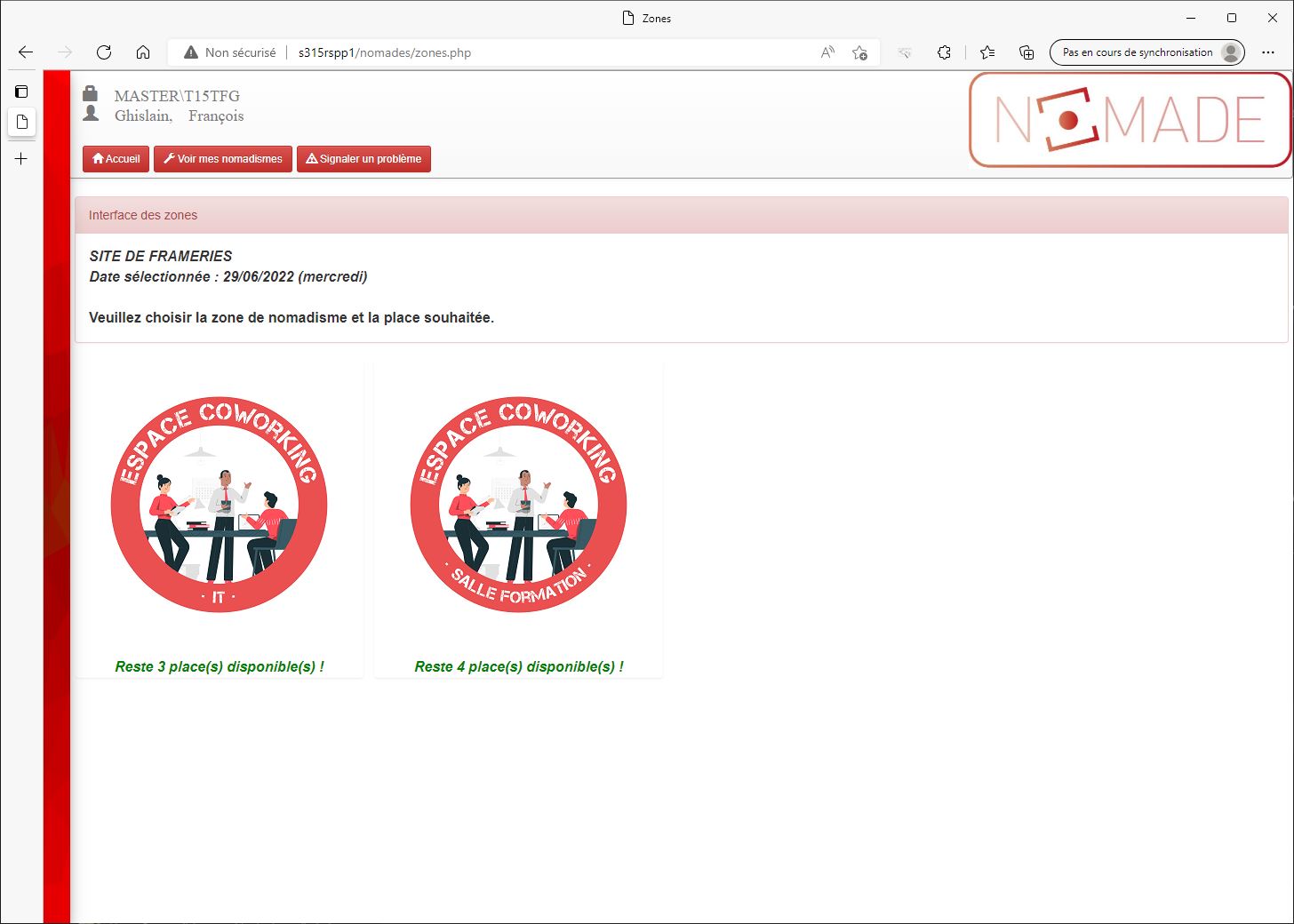
Task: Open the favorites list
Action: (x=987, y=52)
